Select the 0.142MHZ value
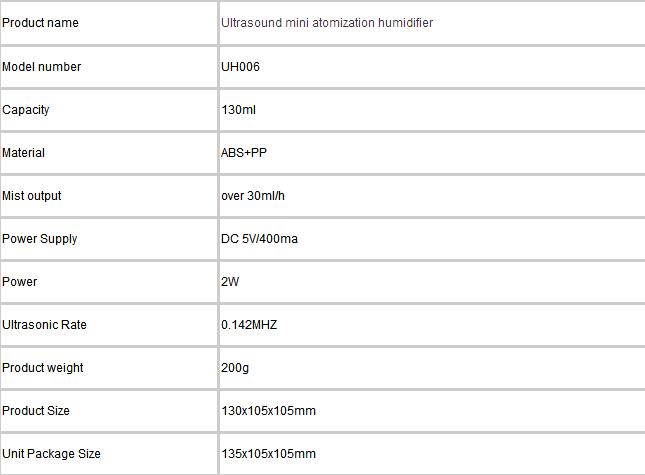 (249, 324)
